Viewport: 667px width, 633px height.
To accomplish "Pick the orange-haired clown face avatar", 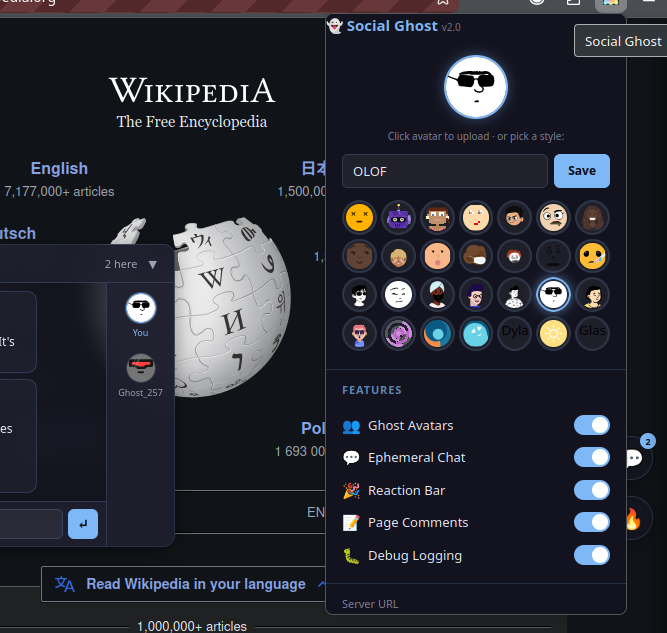I will (x=514, y=256).
